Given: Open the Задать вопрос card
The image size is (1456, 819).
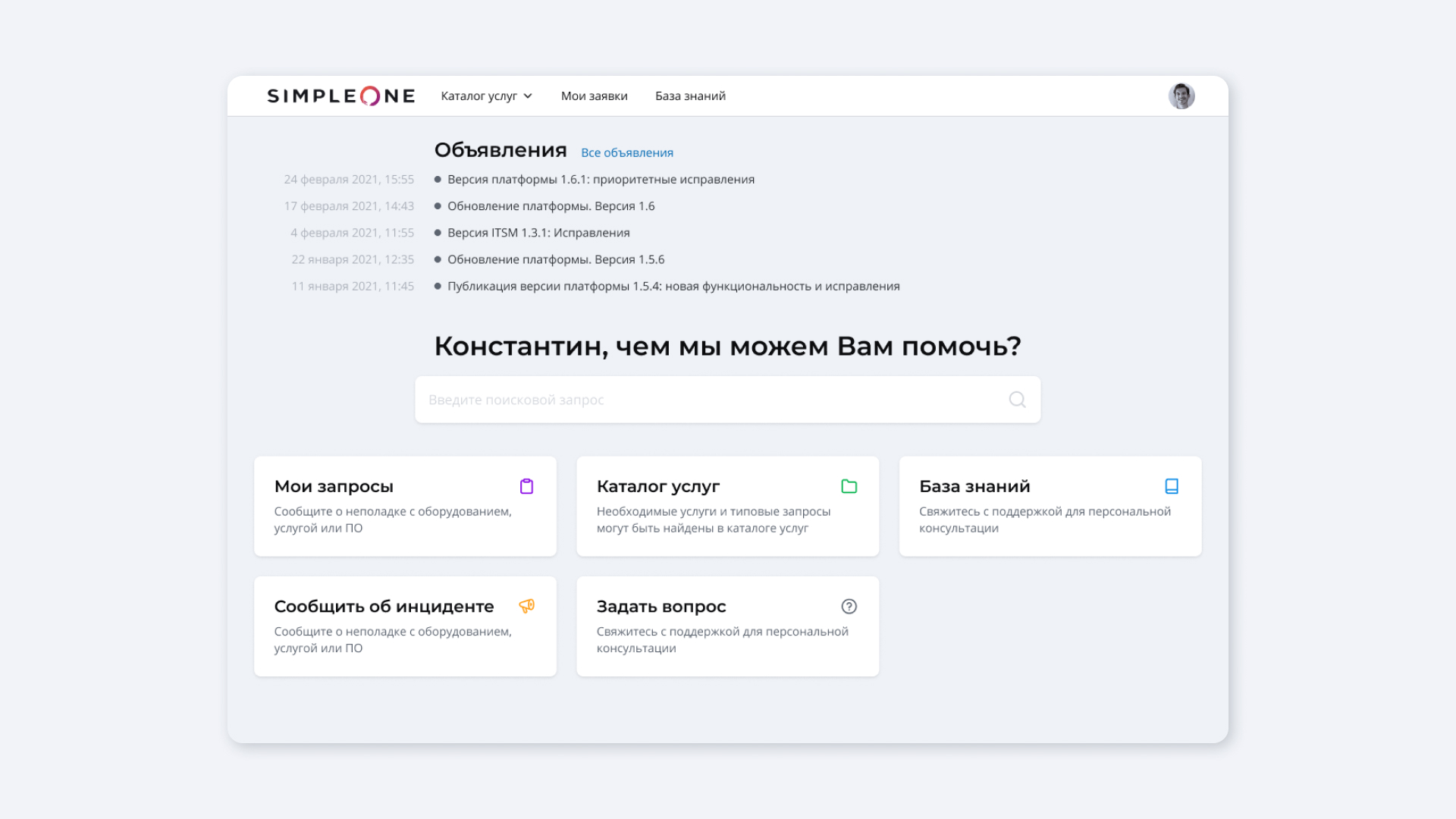Looking at the screenshot, I should [727, 626].
